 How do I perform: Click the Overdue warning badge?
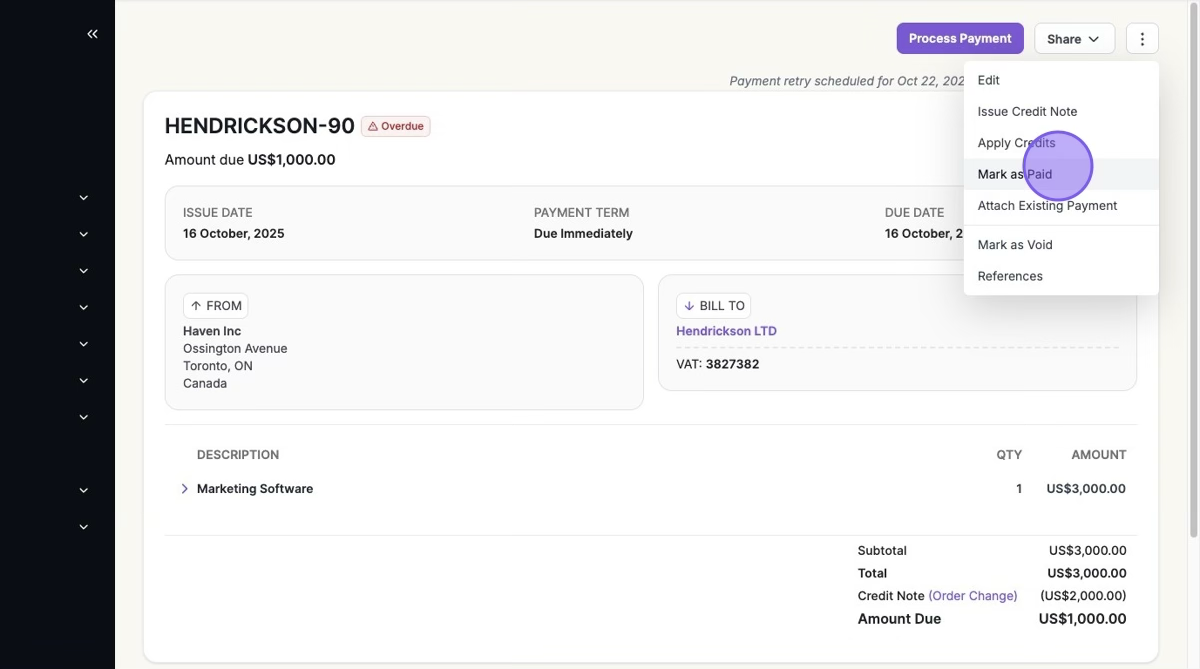[396, 126]
